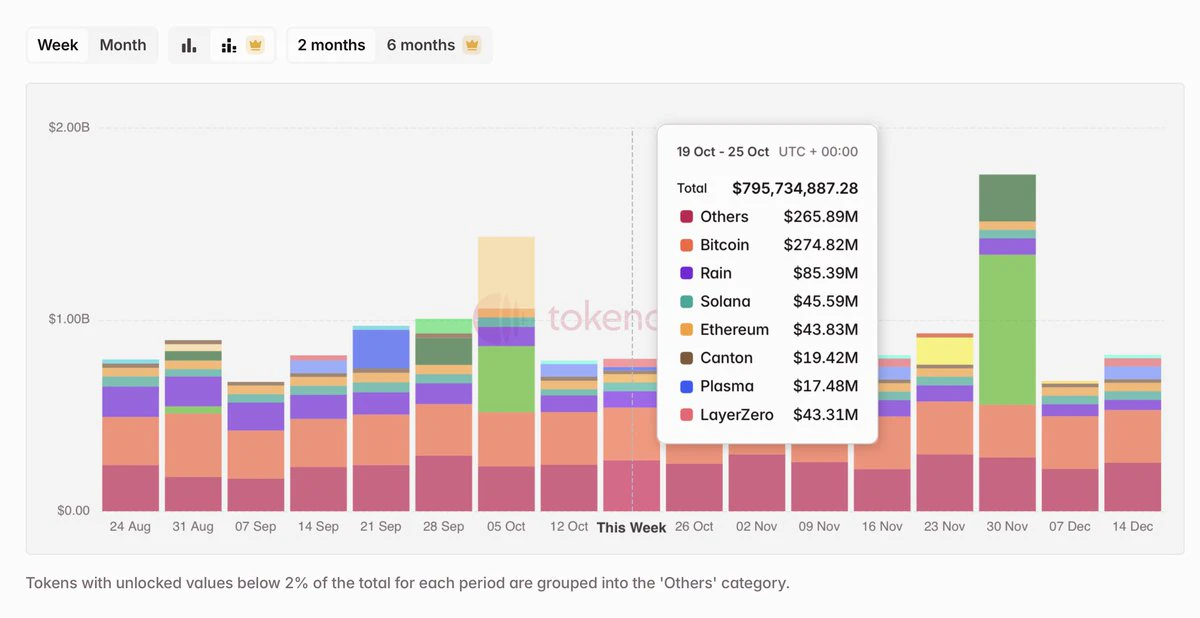1200x618 pixels.
Task: Click the "09 Nov" axis label
Action: point(819,526)
